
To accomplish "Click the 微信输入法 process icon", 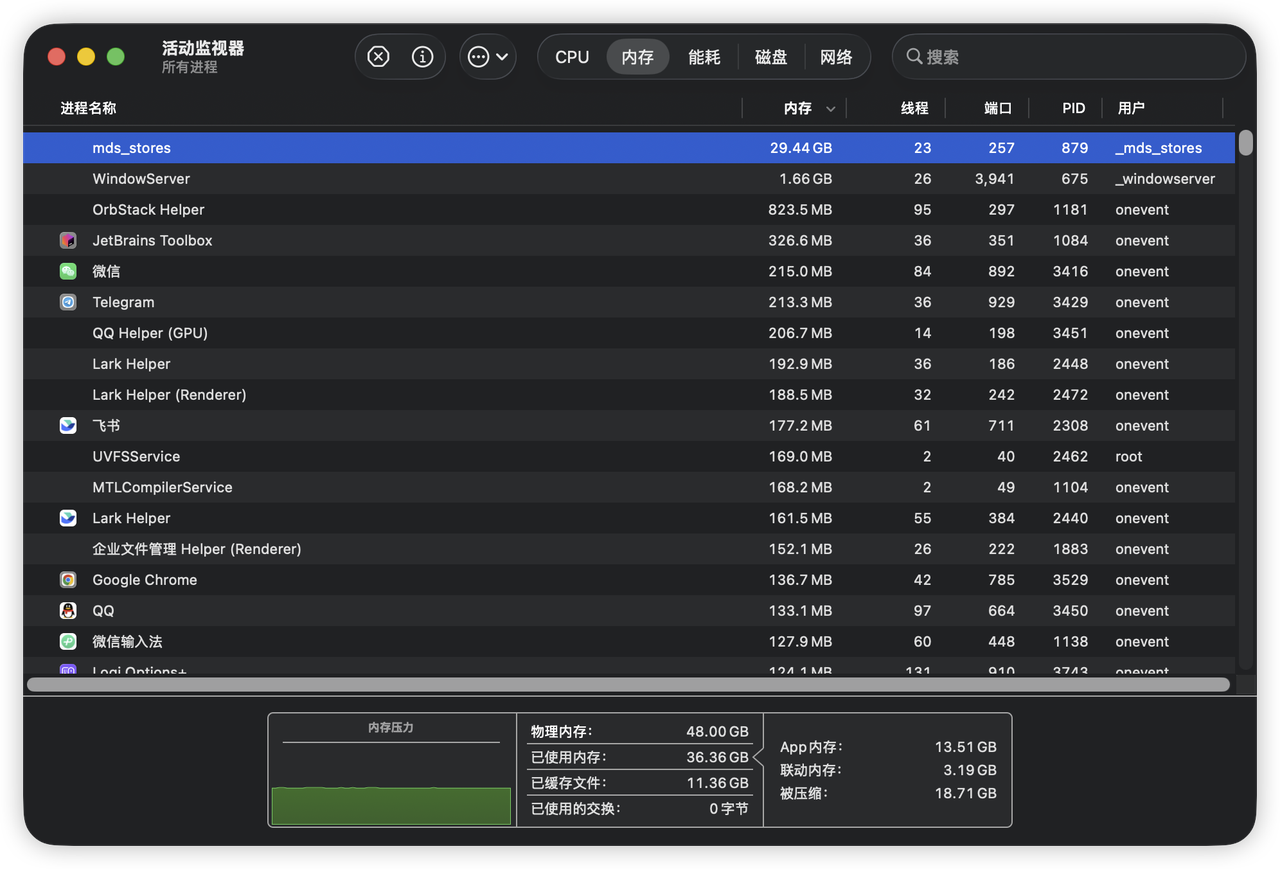I will pyautogui.click(x=68, y=642).
